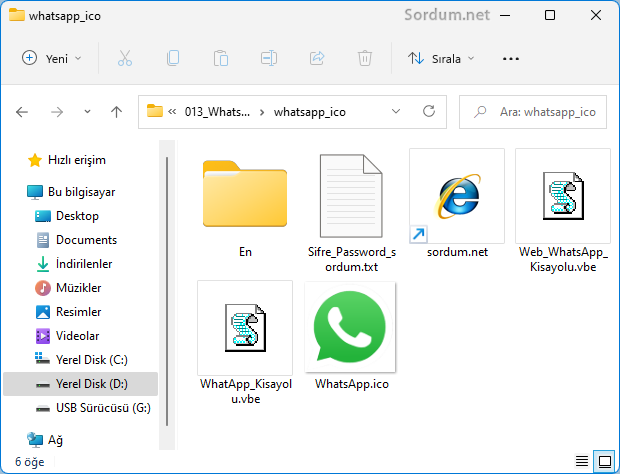Click the WhatsApp.ico file name label
The width and height of the screenshot is (620, 474).
[x=352, y=384]
